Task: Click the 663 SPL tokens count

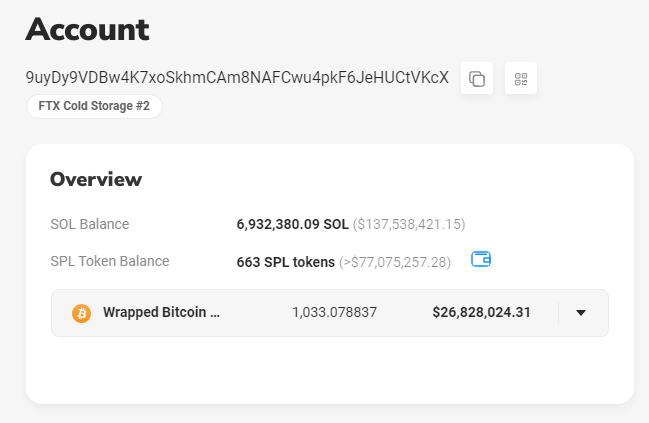Action: 285,262
